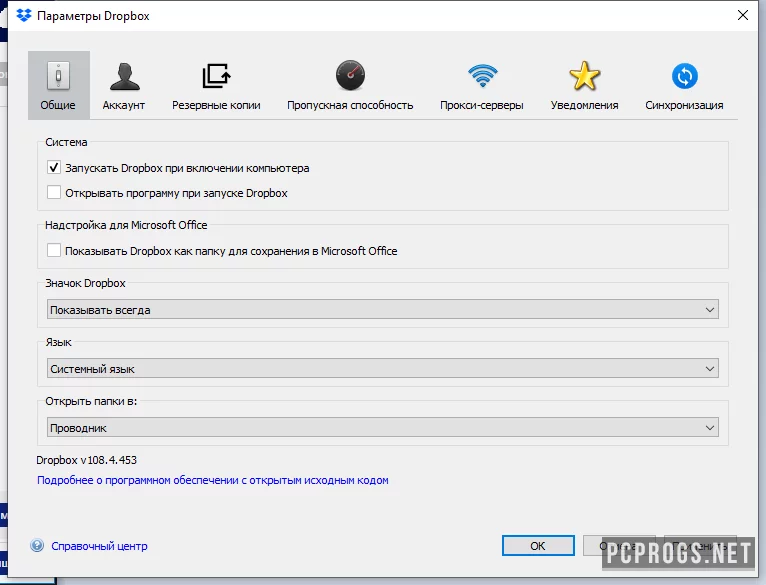The image size is (766, 585).
Task: Switch to Пропускная способность tab label
Action: [x=350, y=105]
